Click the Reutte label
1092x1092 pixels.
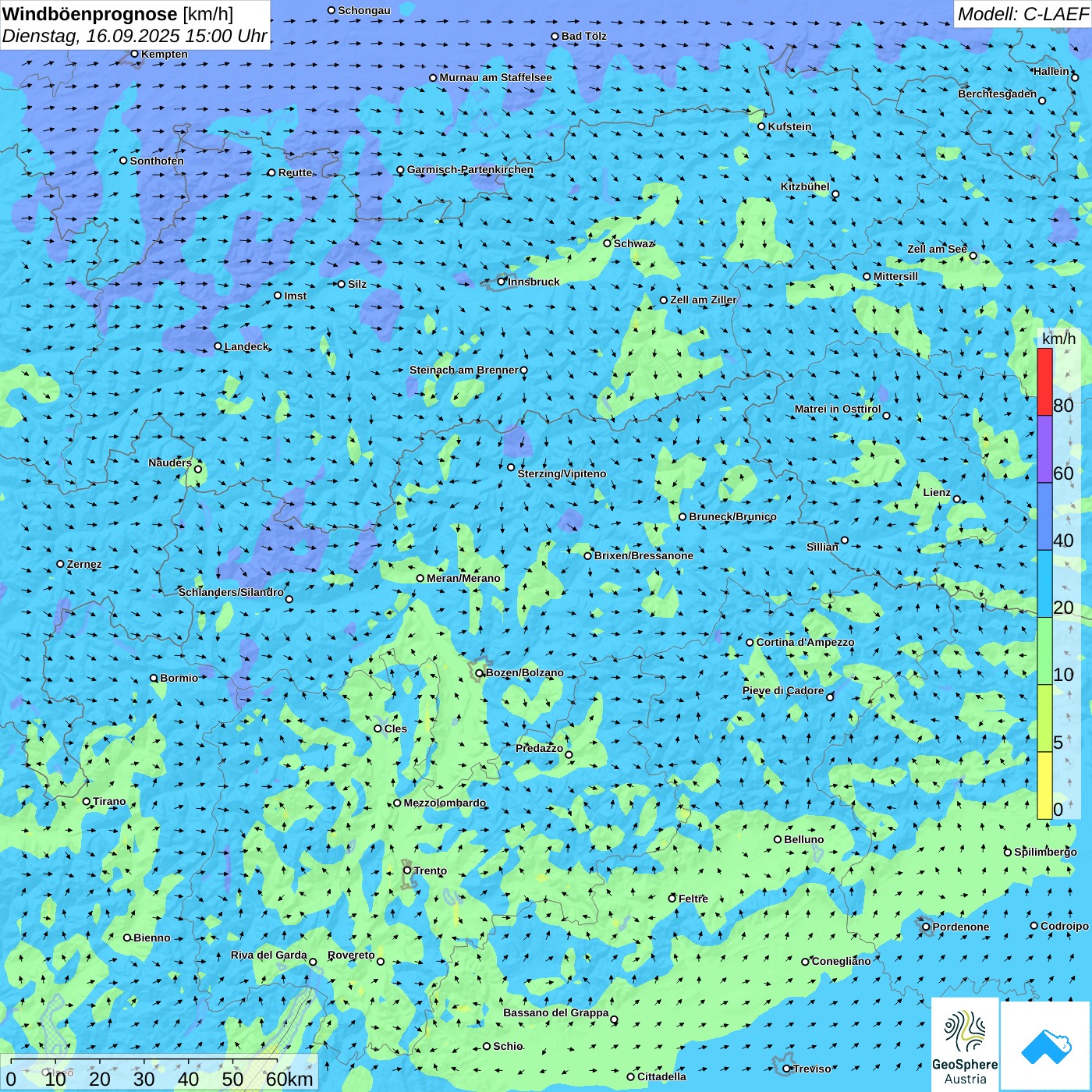pos(295,172)
